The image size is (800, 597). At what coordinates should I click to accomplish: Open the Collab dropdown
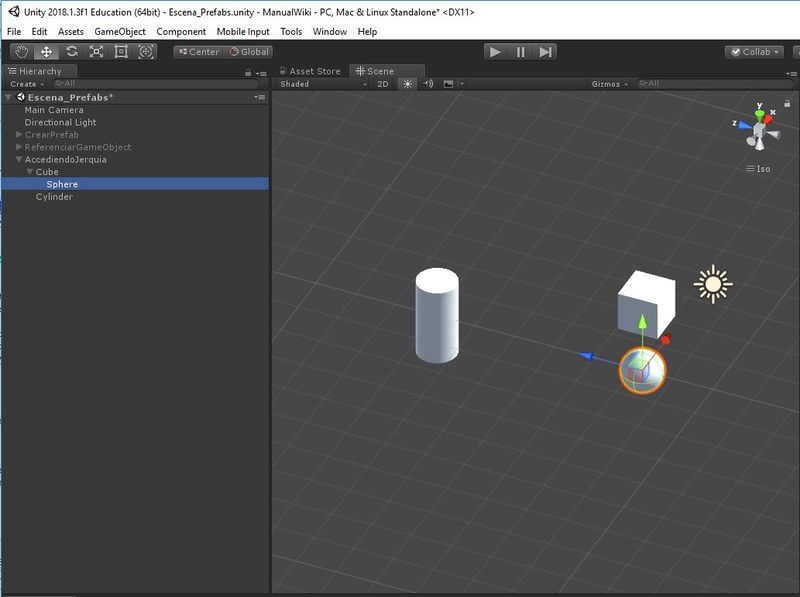coord(754,52)
